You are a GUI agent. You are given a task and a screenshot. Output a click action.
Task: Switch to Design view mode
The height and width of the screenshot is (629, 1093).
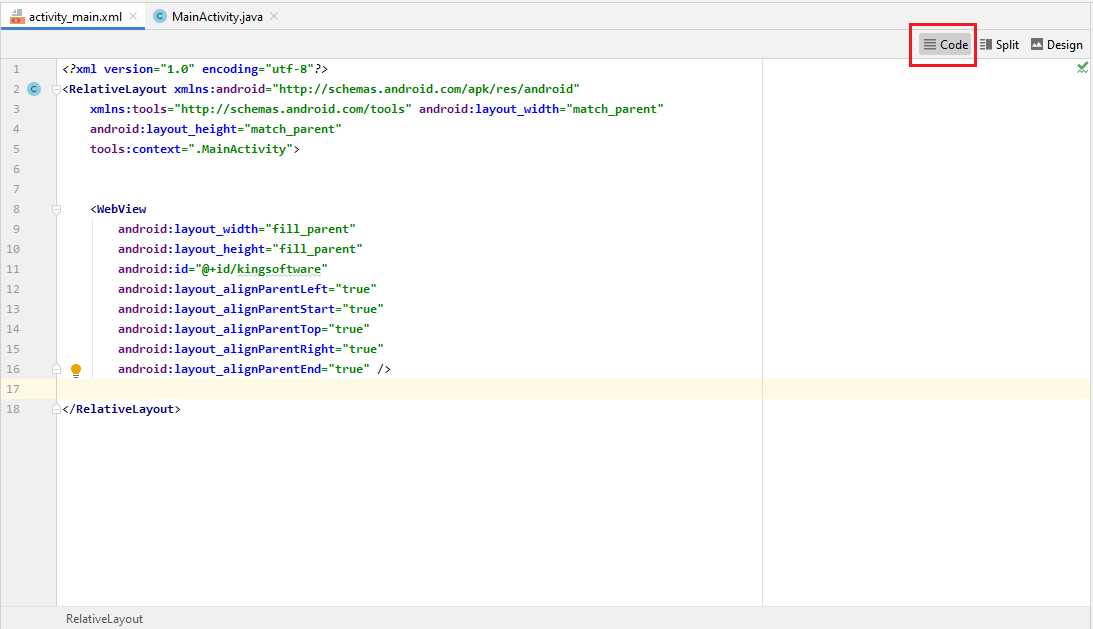click(x=1056, y=45)
